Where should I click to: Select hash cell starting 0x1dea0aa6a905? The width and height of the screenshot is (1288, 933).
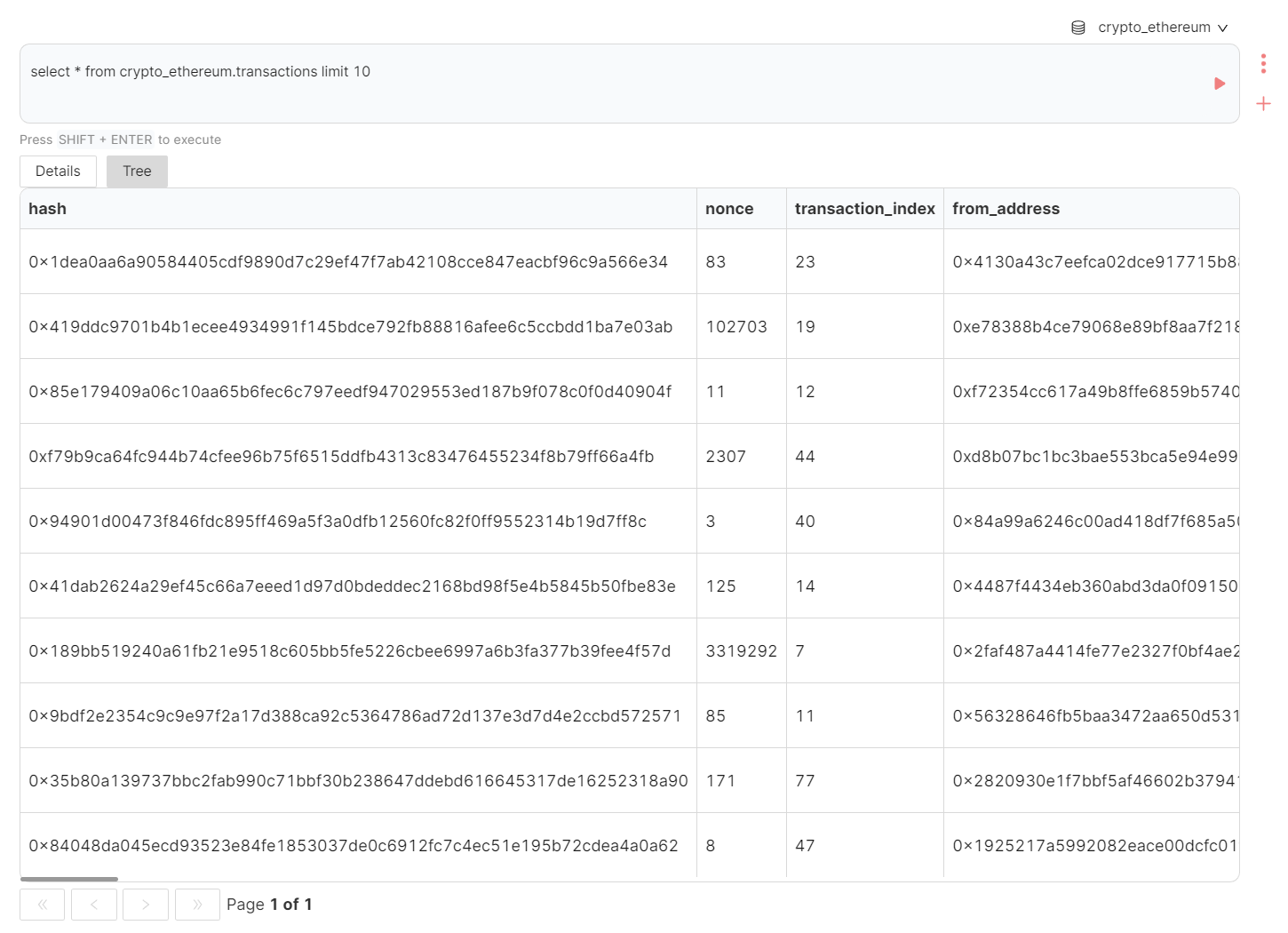pos(358,262)
